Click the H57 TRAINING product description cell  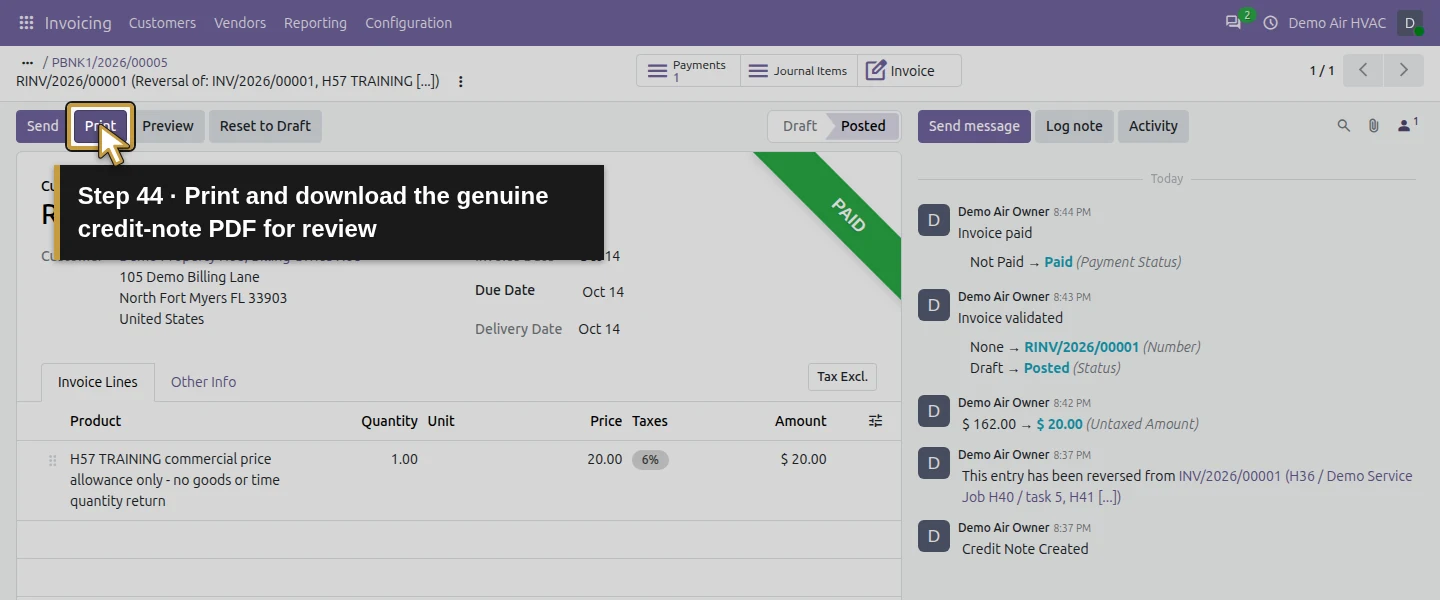(x=175, y=480)
